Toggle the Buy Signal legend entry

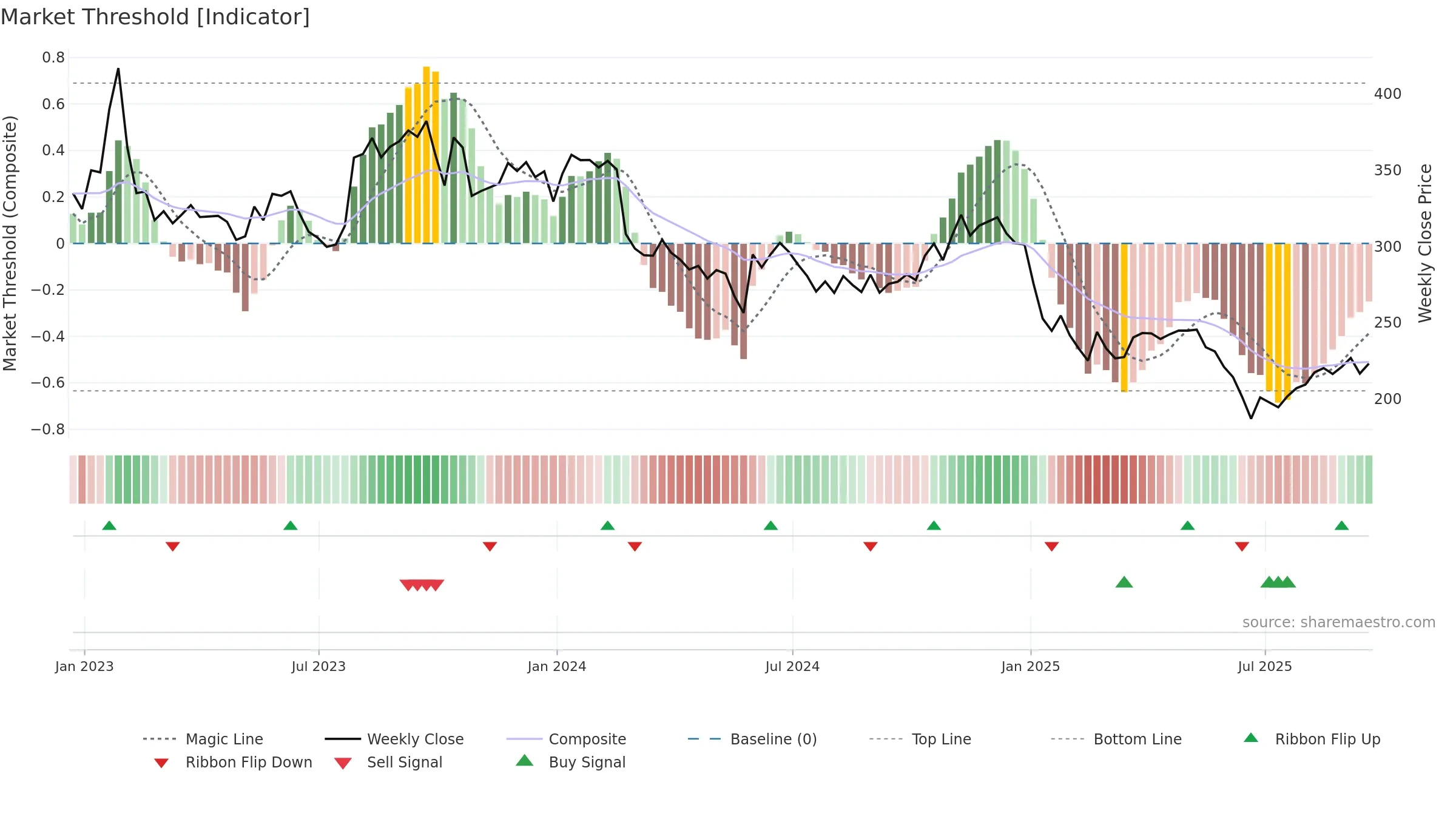pyautogui.click(x=570, y=762)
